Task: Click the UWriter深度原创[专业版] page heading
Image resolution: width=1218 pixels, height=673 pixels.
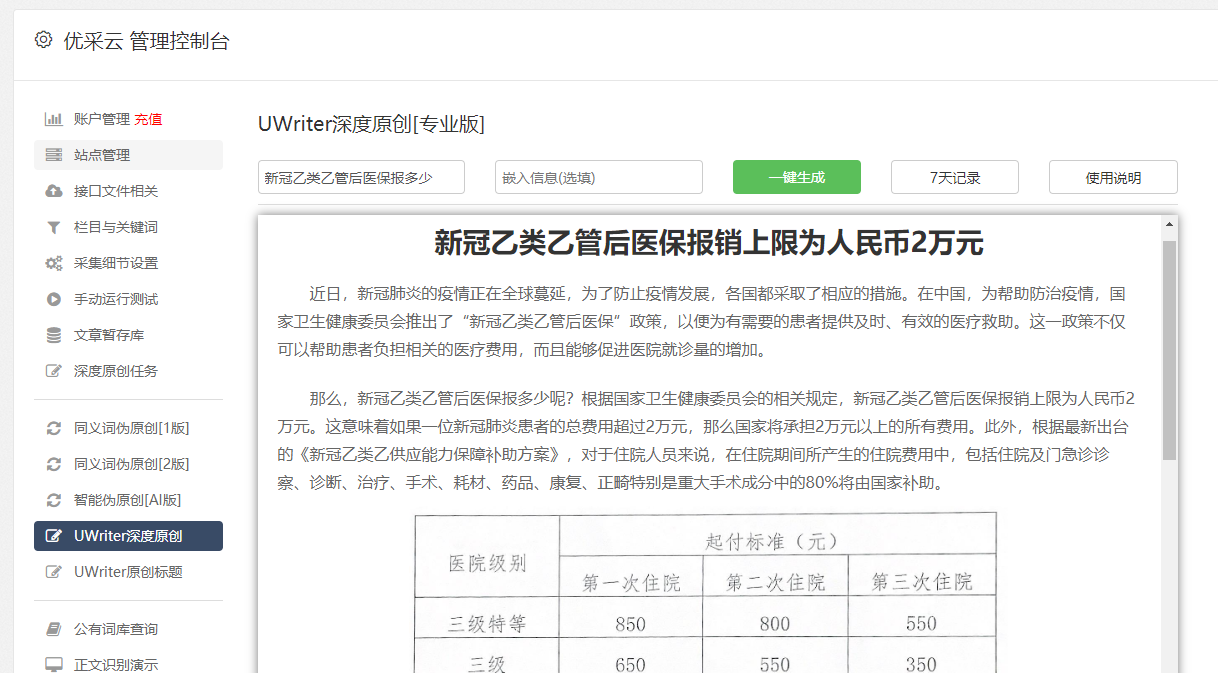Action: tap(371, 124)
